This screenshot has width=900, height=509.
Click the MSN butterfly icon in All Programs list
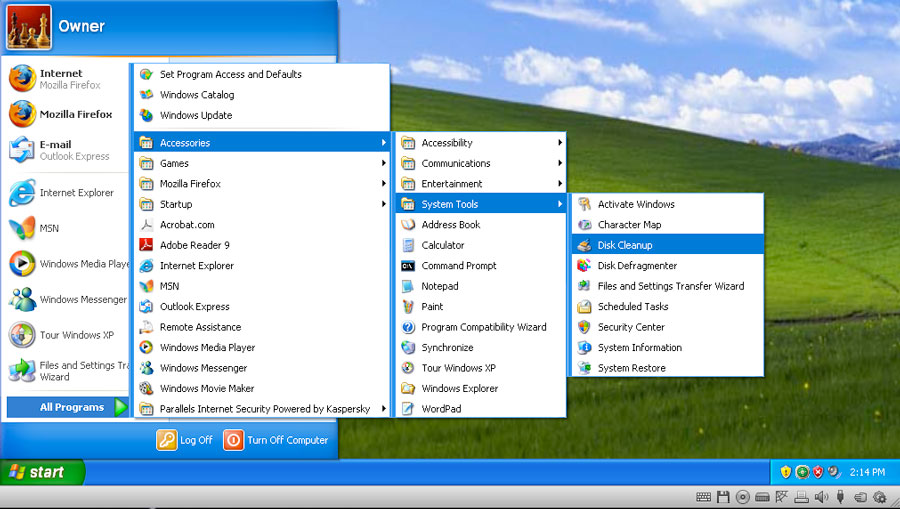(146, 286)
